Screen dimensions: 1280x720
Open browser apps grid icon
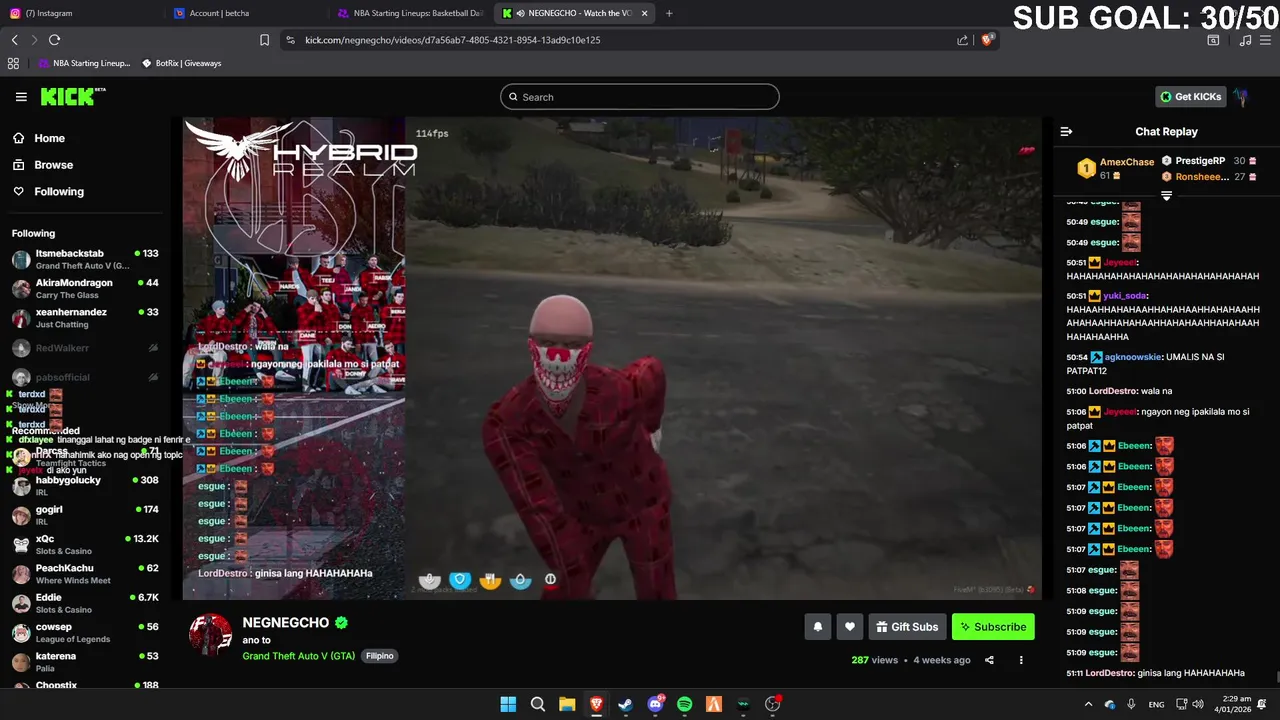[x=13, y=63]
